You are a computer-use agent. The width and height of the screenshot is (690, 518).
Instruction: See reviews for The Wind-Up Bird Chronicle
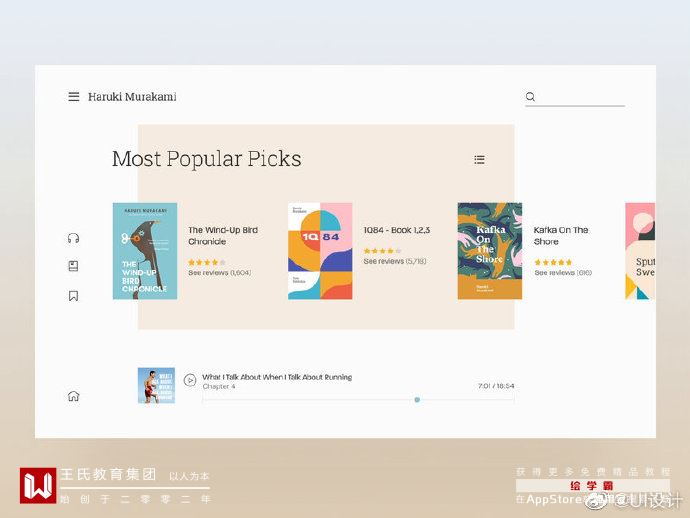[x=219, y=273]
